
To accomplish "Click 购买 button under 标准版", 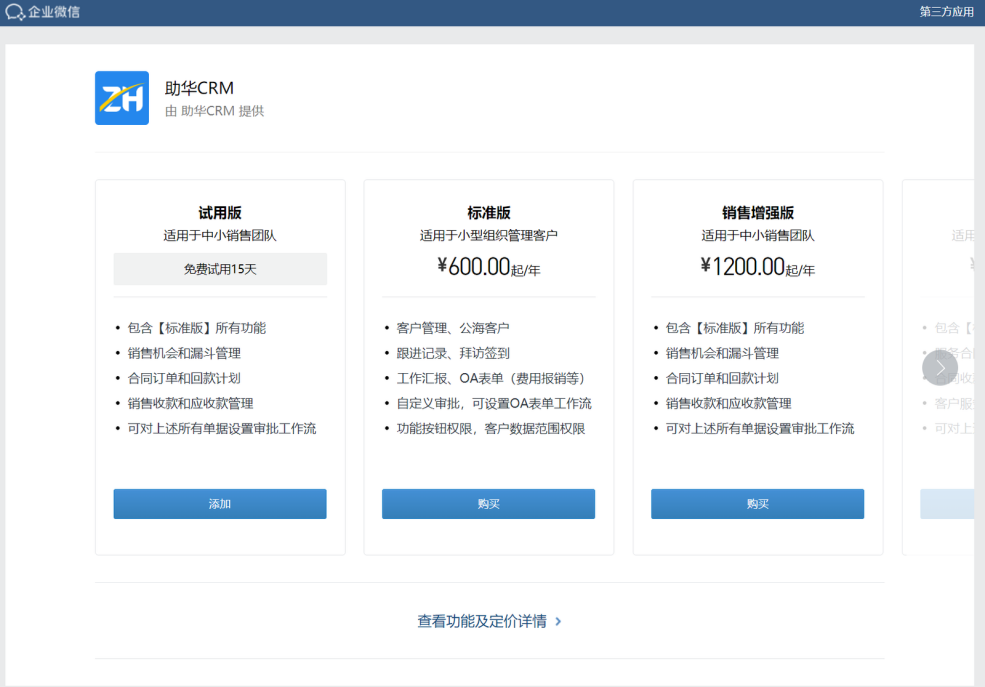I will coord(488,504).
